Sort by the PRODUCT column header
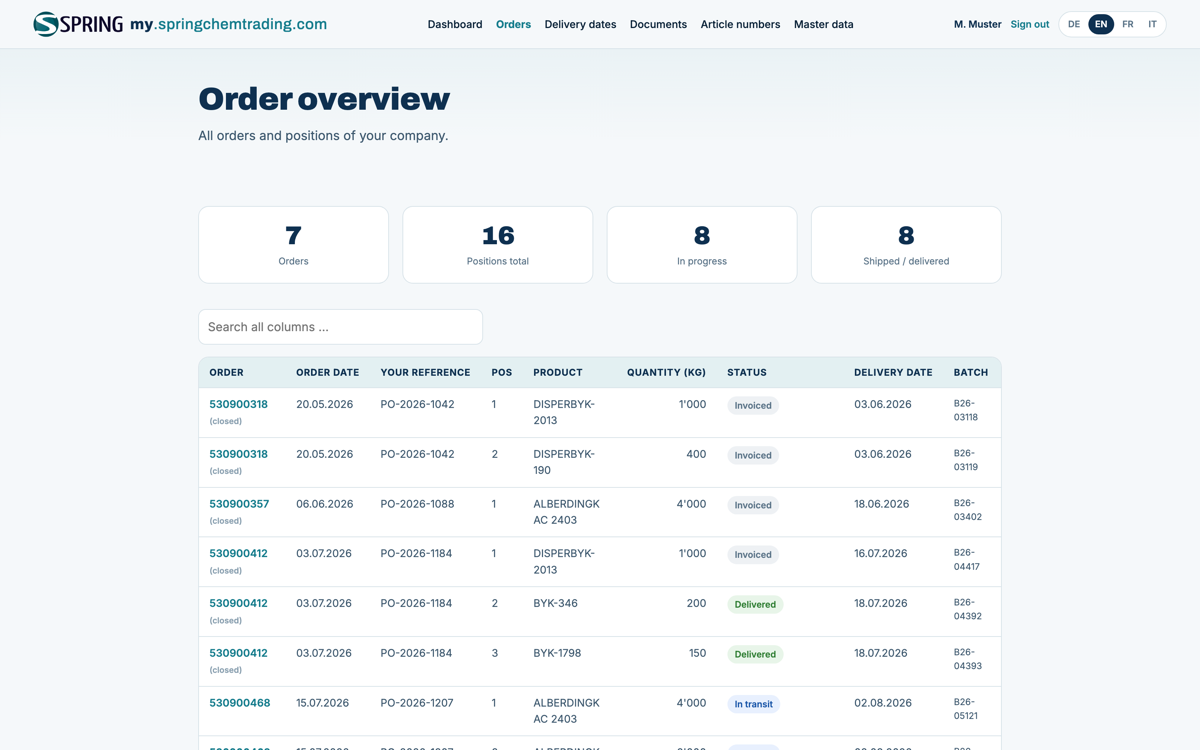 point(558,372)
